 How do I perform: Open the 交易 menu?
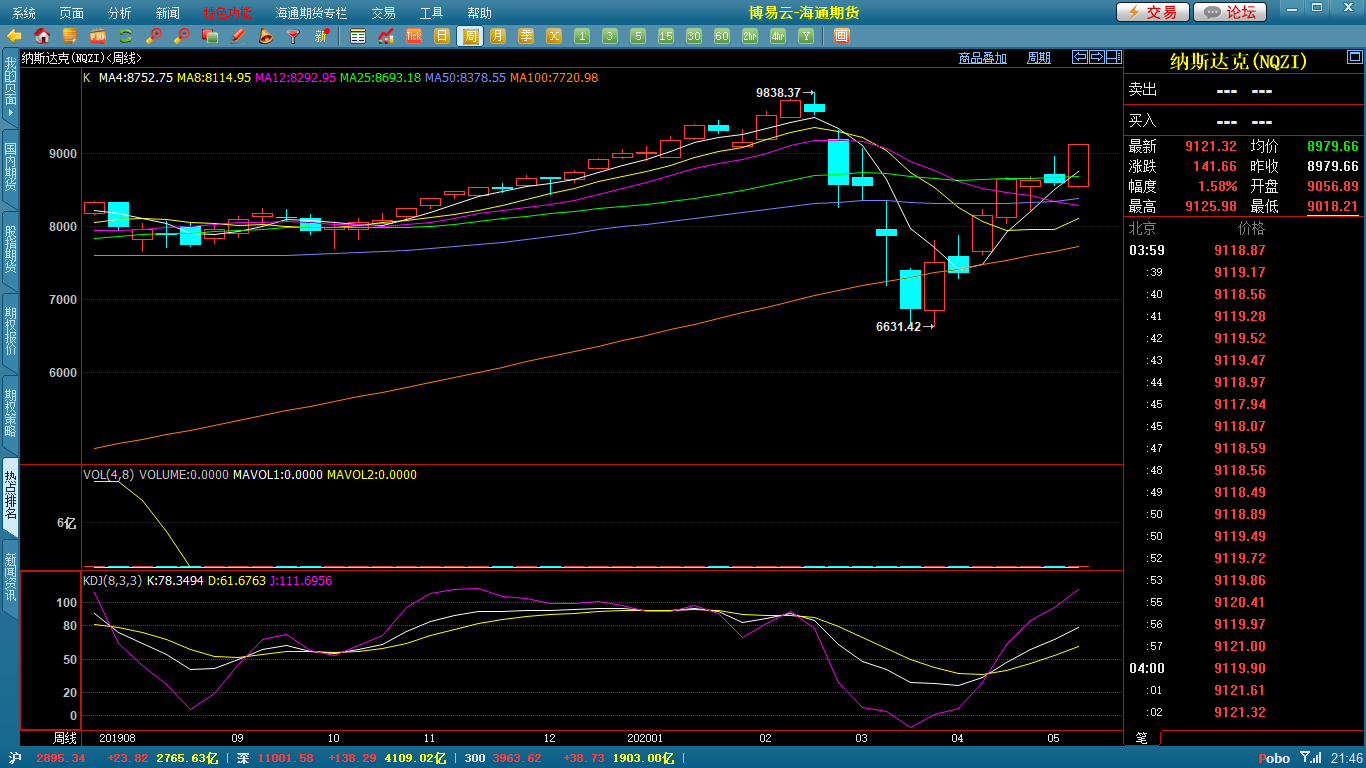pyautogui.click(x=384, y=13)
